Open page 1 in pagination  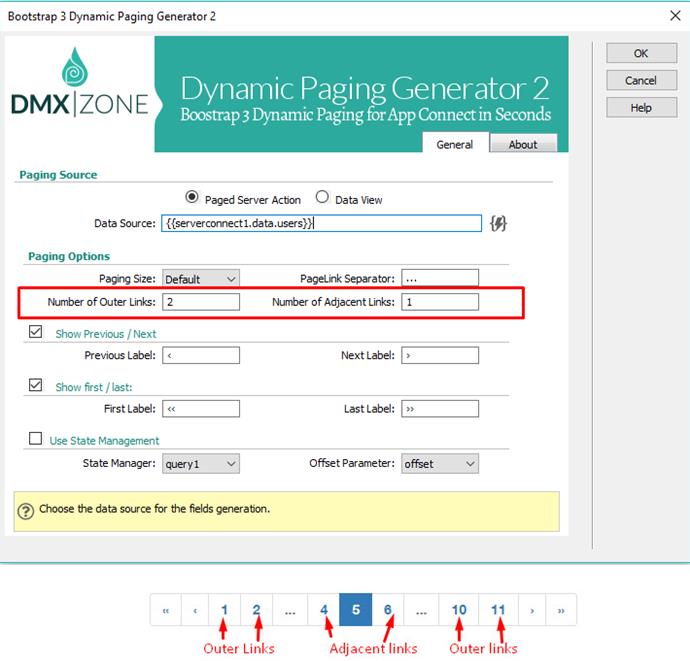pyautogui.click(x=224, y=610)
